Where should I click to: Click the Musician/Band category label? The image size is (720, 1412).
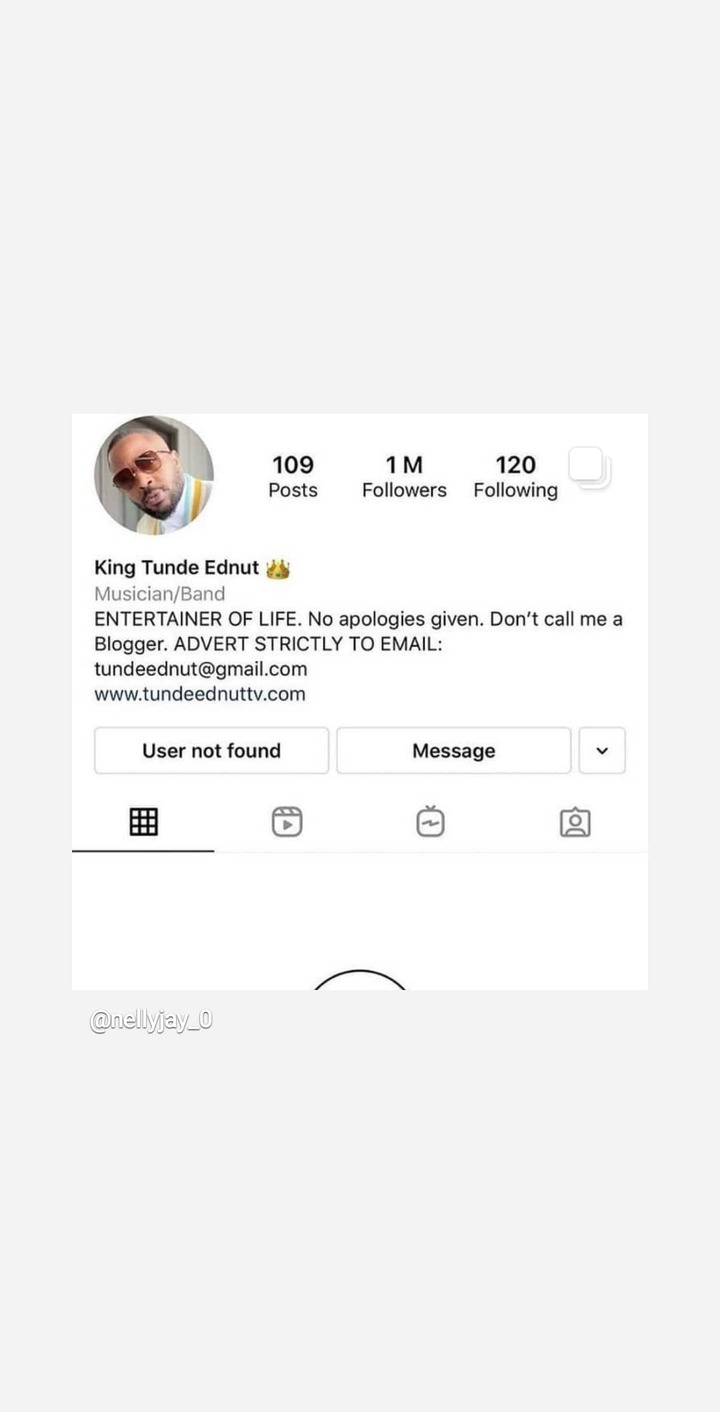(x=160, y=594)
